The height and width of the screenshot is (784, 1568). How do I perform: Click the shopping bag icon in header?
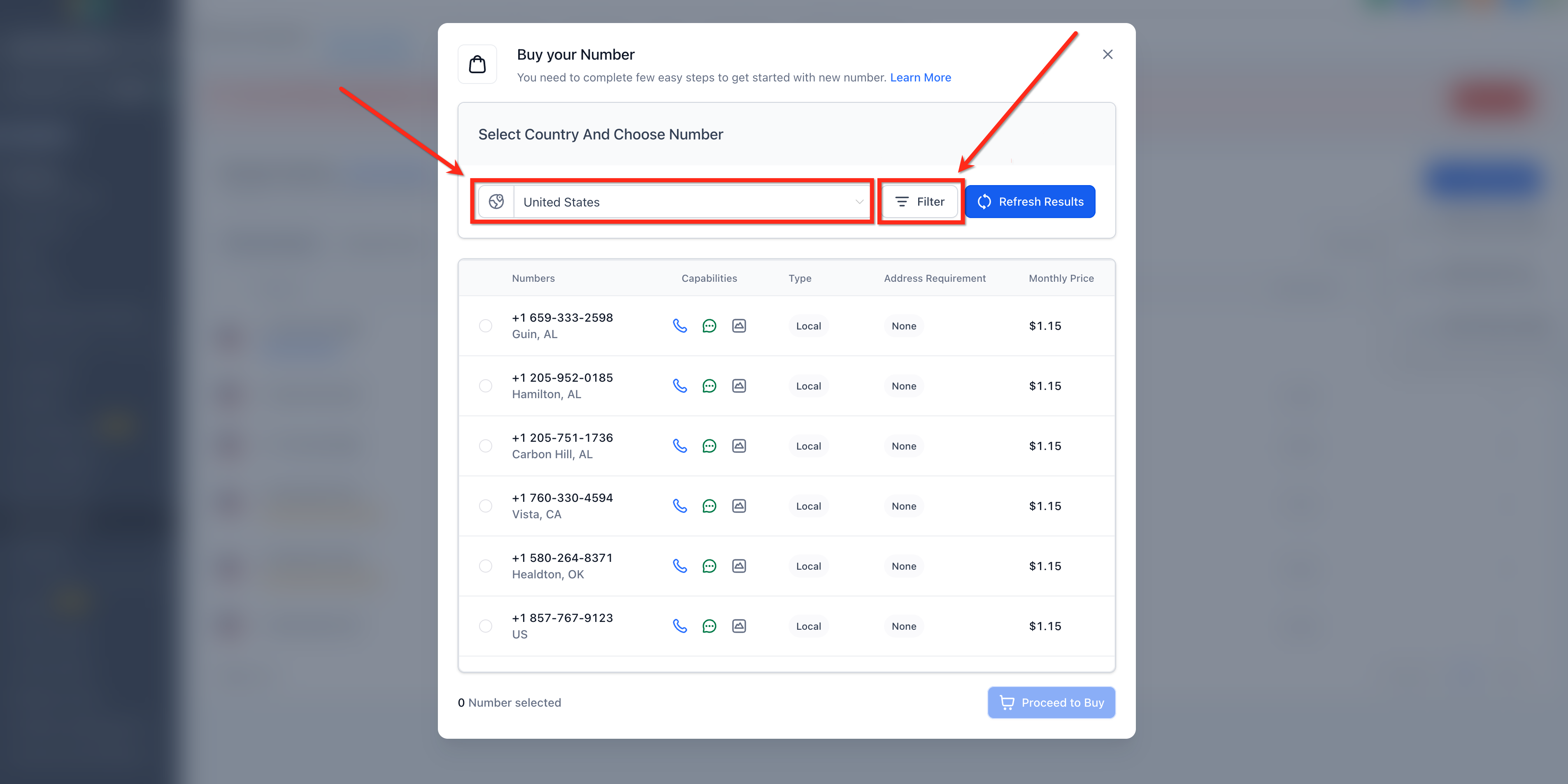point(477,65)
